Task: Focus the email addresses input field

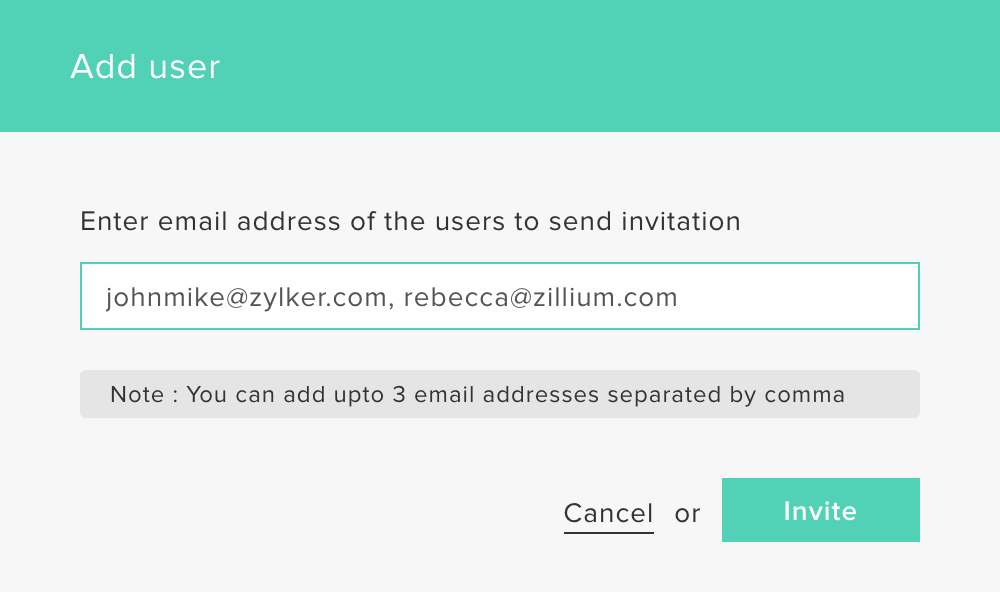Action: click(499, 296)
